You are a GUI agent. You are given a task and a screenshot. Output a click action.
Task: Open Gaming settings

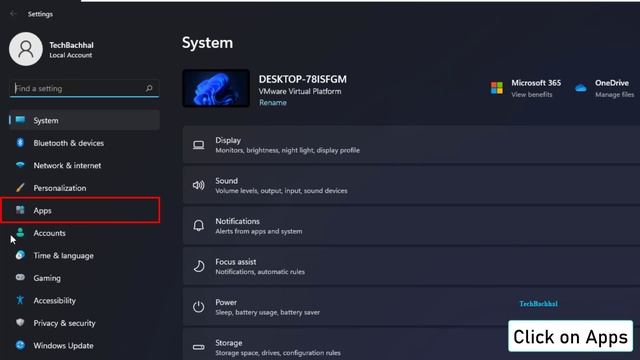pos(84,278)
